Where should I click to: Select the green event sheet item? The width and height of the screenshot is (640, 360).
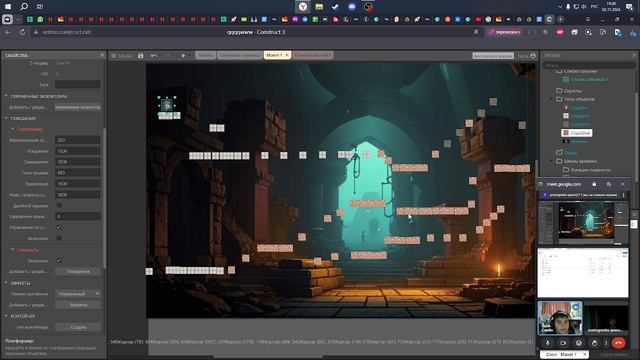pos(585,79)
